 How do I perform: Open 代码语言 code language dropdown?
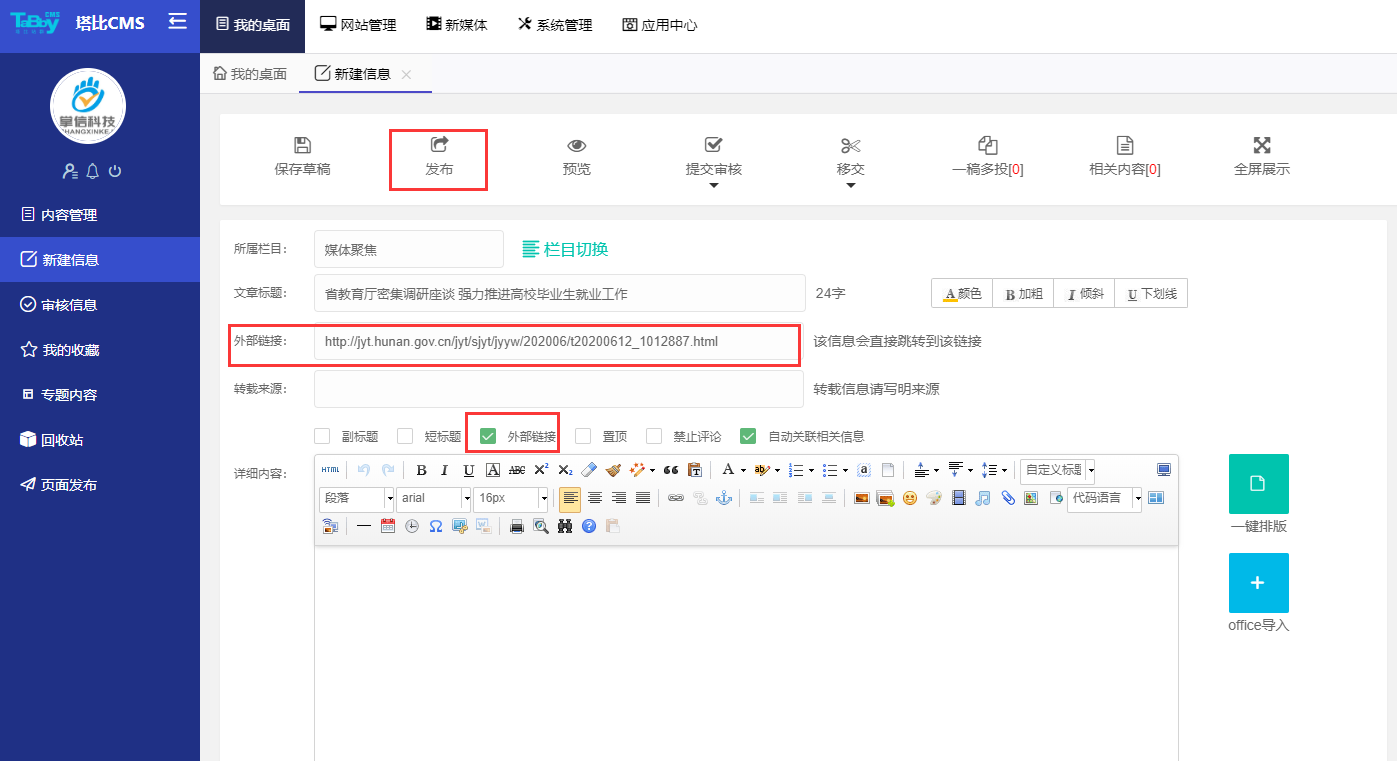click(1105, 498)
